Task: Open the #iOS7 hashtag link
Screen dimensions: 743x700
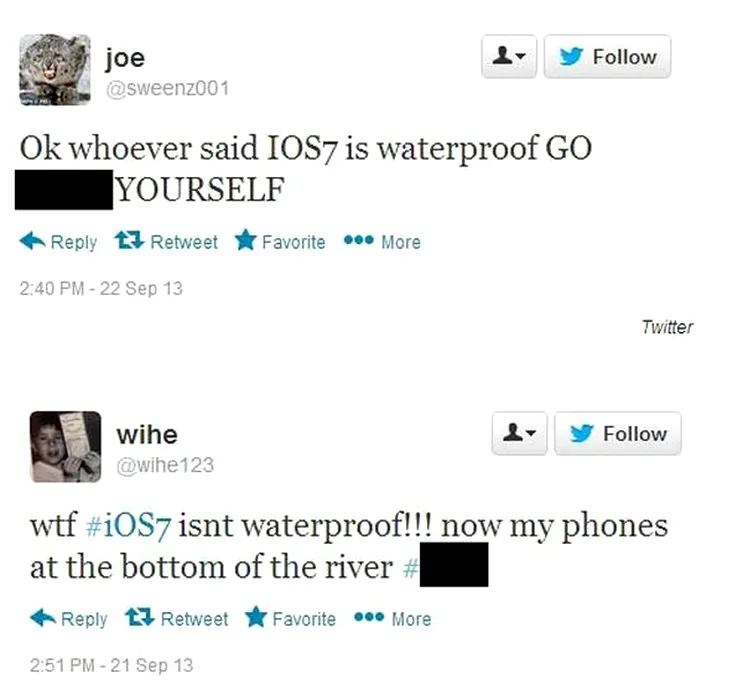Action: point(128,527)
